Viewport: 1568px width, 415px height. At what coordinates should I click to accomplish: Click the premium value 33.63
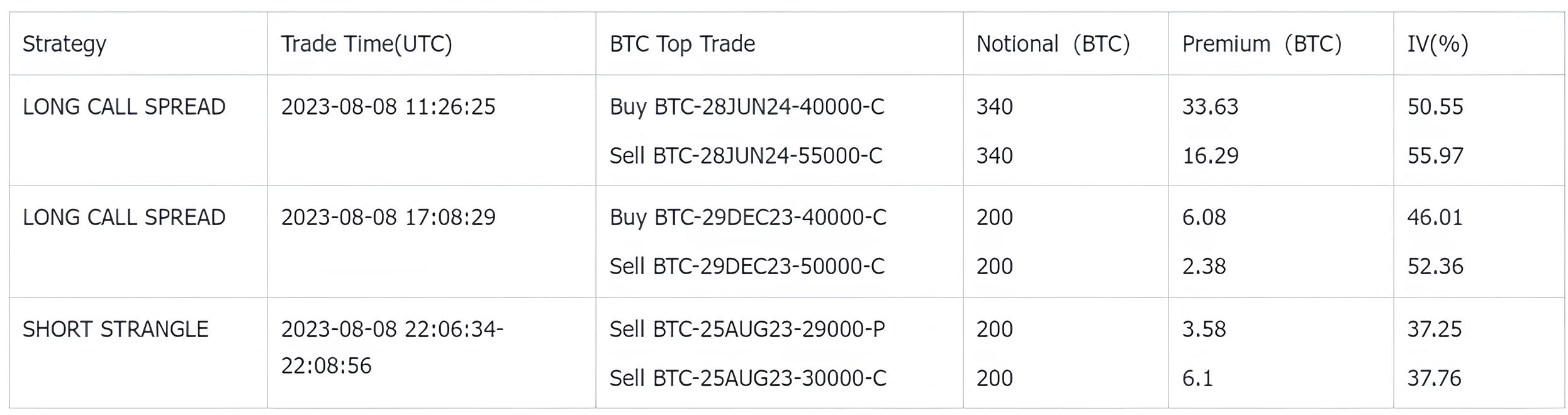tap(1210, 107)
